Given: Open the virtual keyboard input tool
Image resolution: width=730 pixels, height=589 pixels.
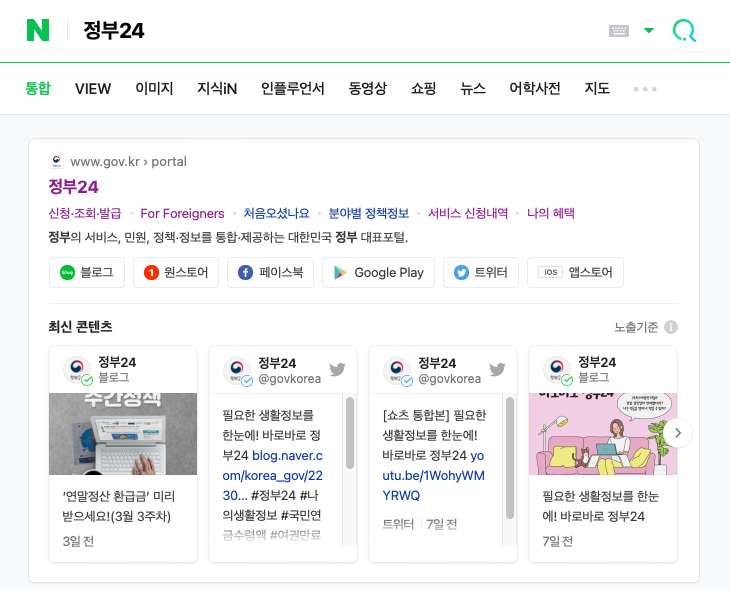Looking at the screenshot, I should point(619,31).
